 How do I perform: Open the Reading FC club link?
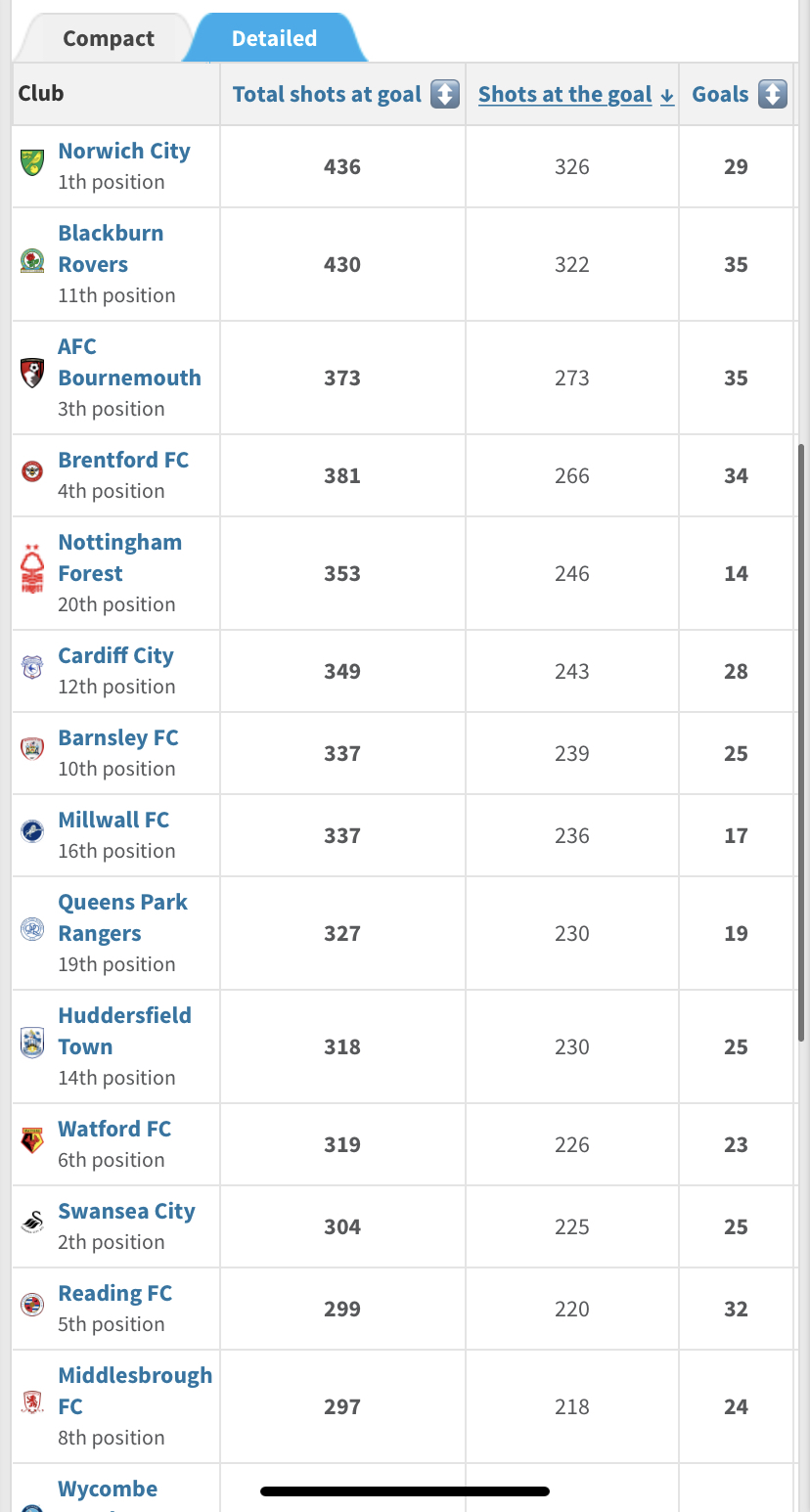pyautogui.click(x=114, y=1293)
